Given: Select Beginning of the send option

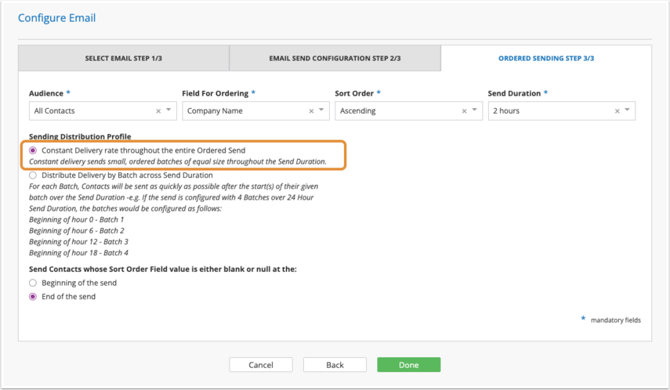Looking at the screenshot, I should (33, 283).
